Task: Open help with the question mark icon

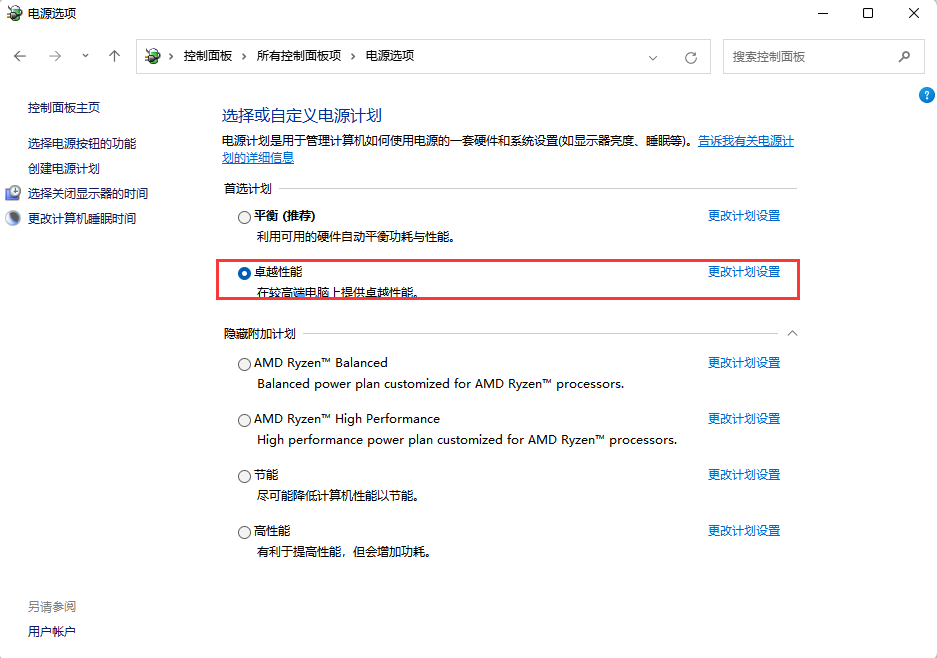Action: 926,95
